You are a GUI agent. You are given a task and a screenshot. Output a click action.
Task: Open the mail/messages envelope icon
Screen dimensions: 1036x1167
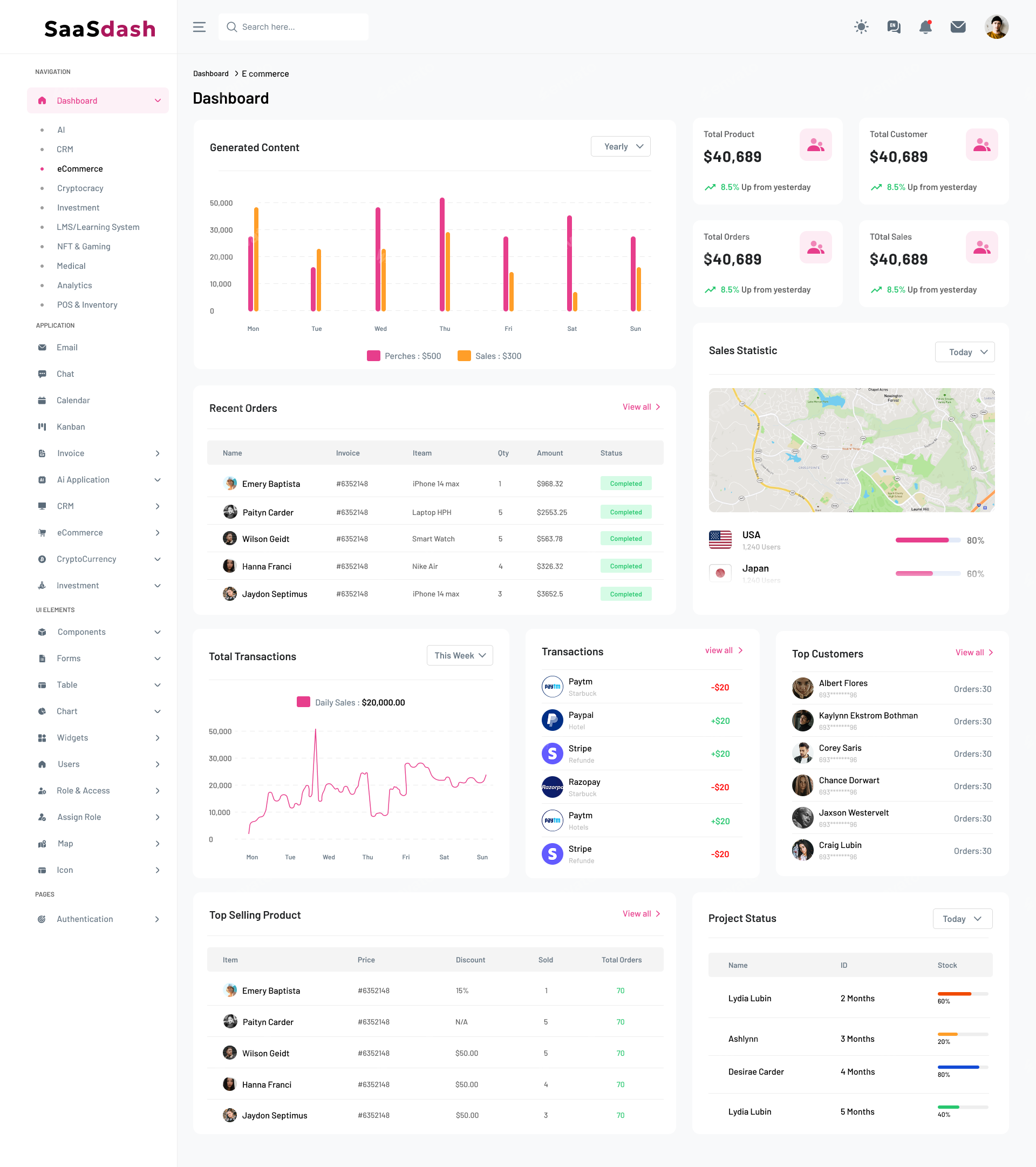click(x=958, y=26)
